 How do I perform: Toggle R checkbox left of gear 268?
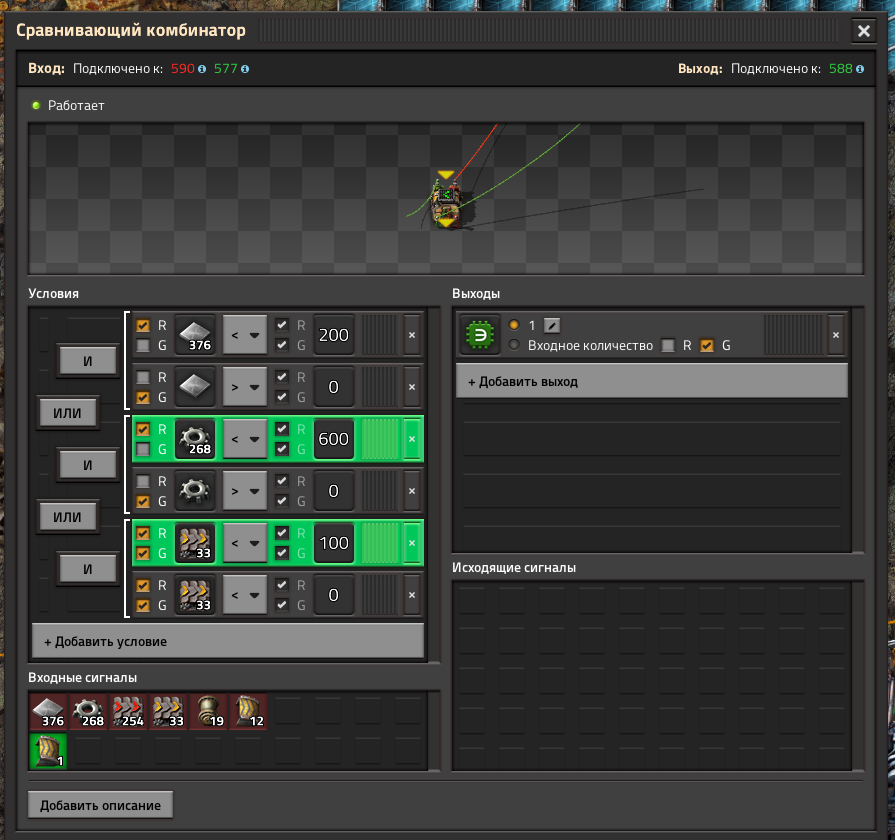[143, 429]
